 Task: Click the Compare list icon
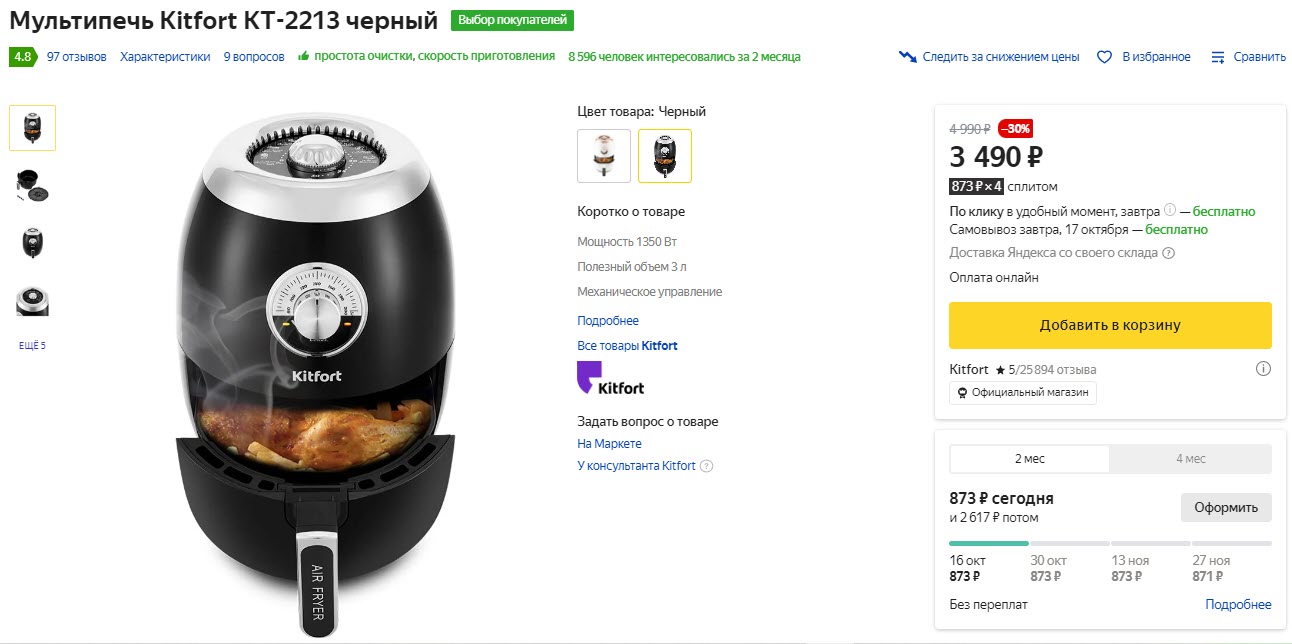click(x=1217, y=57)
